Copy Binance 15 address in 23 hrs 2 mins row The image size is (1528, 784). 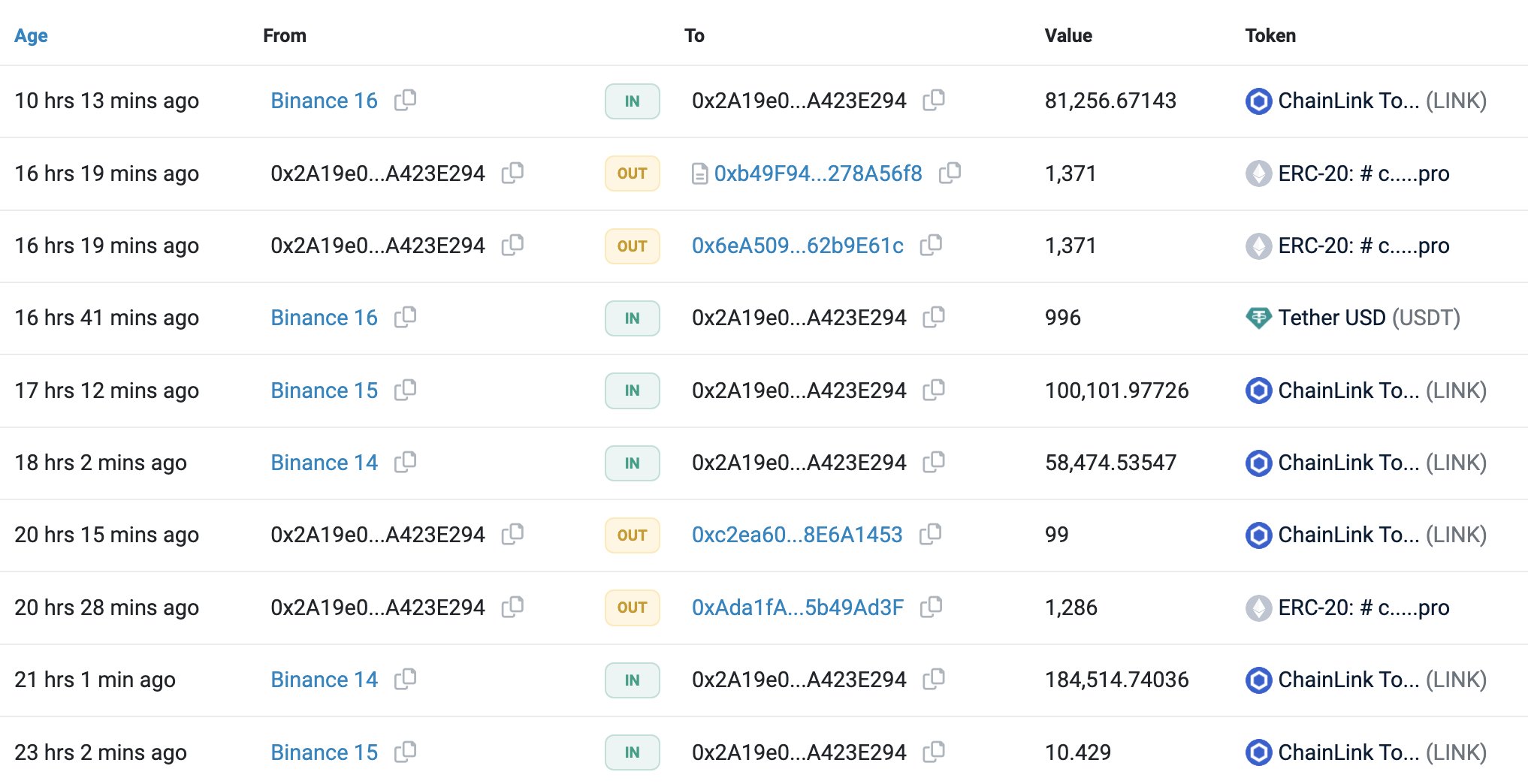coord(406,752)
